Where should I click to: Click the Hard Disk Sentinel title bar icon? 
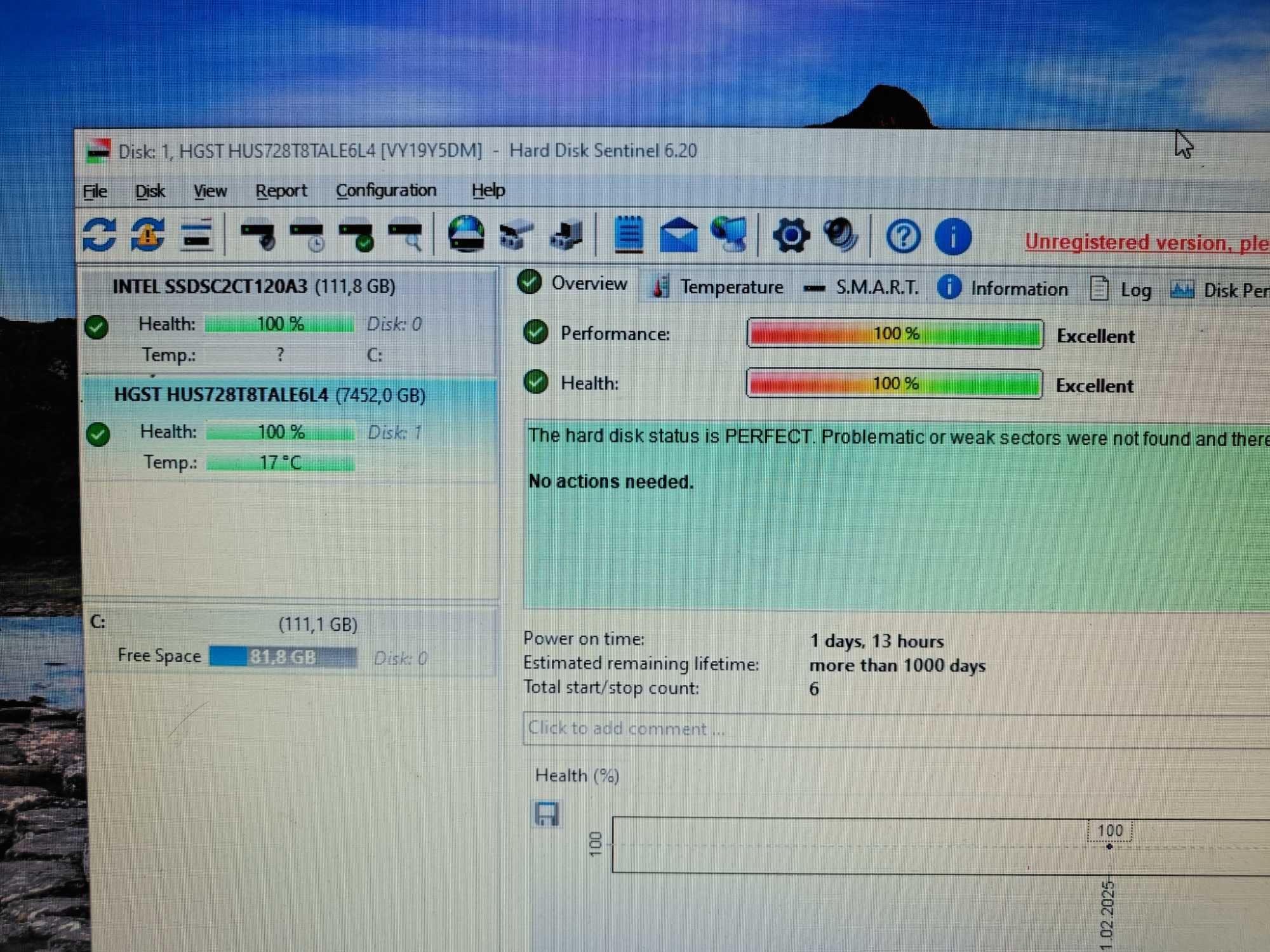coord(98,151)
